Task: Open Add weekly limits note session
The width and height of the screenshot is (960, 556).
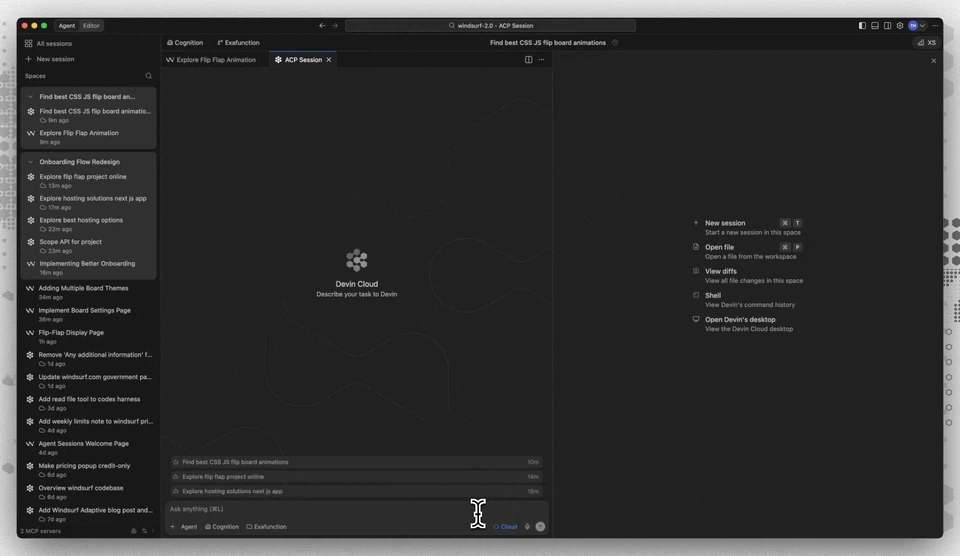Action: (x=89, y=426)
